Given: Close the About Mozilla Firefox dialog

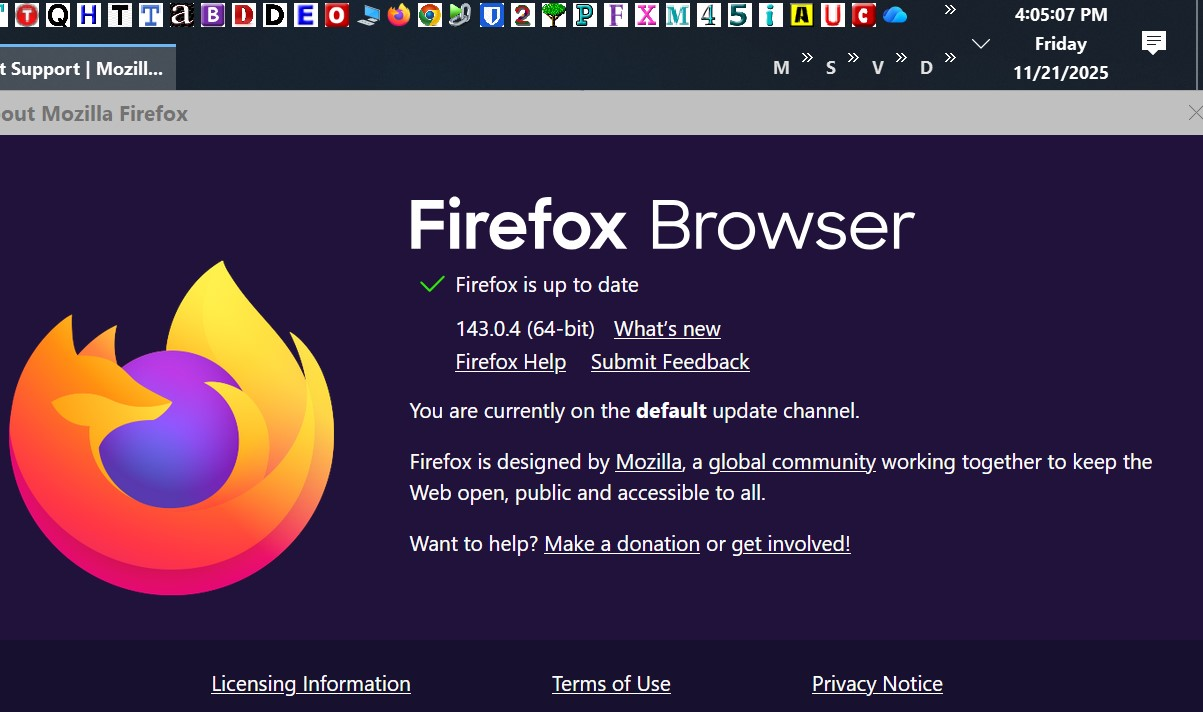Looking at the screenshot, I should click(x=1195, y=113).
